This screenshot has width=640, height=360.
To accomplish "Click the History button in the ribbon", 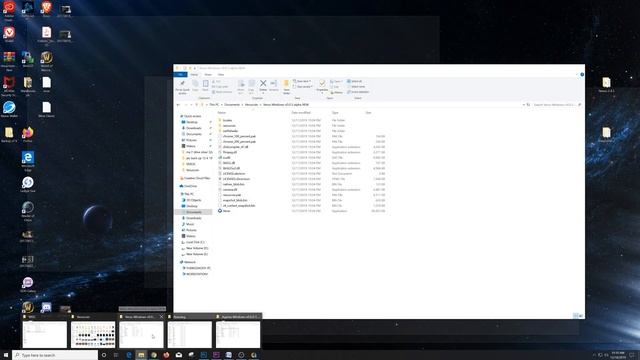I will [x=337, y=92].
